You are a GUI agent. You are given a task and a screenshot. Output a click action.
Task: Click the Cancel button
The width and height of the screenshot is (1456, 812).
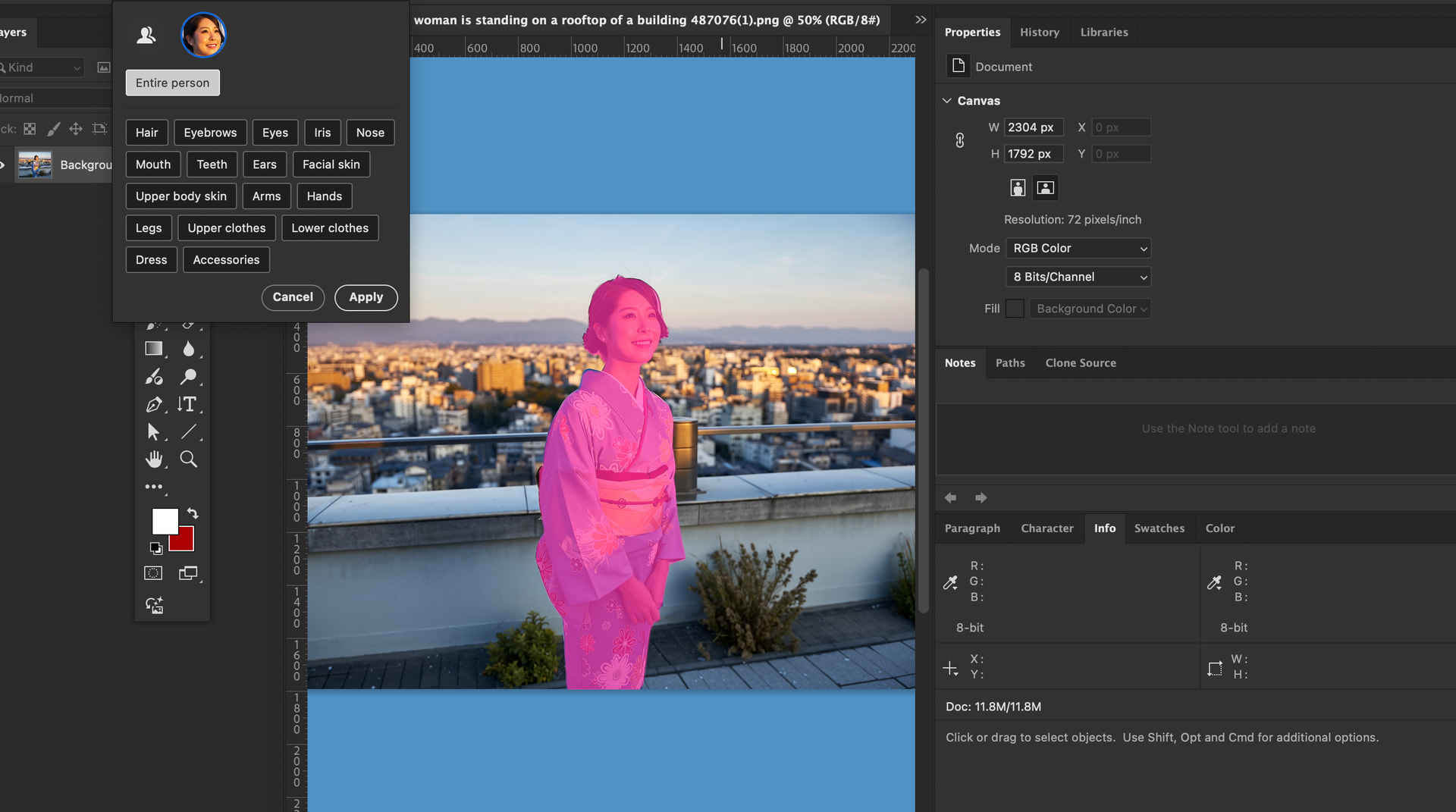click(x=293, y=297)
